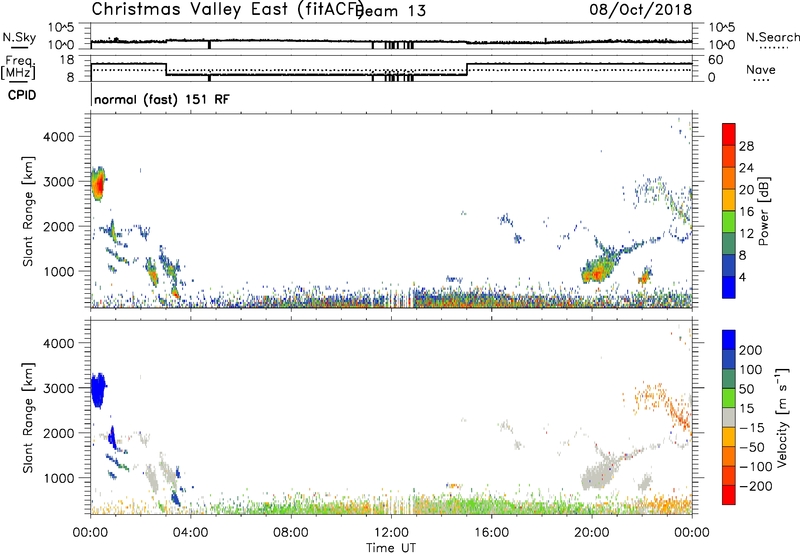Viewport: 800px width, 554px height.
Task: Click the 'Velocity [m s⁻¹]' color bar label
Action: pos(782,417)
